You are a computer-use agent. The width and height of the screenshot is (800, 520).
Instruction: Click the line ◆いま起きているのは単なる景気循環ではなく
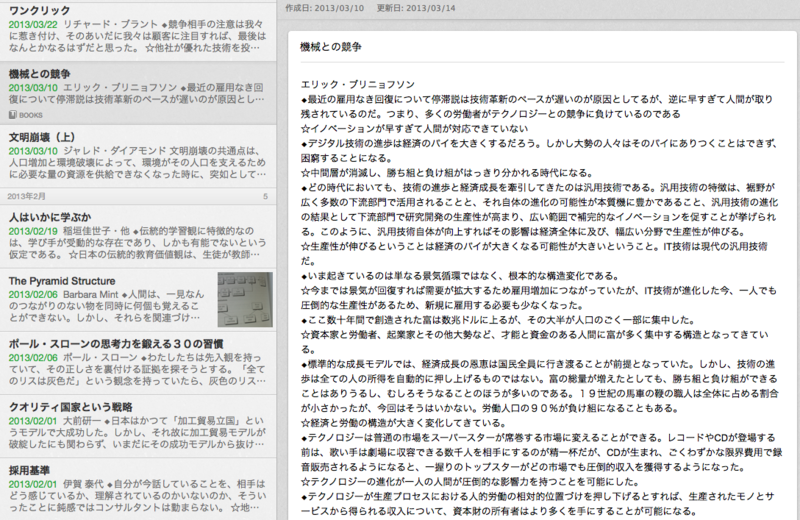pos(460,276)
